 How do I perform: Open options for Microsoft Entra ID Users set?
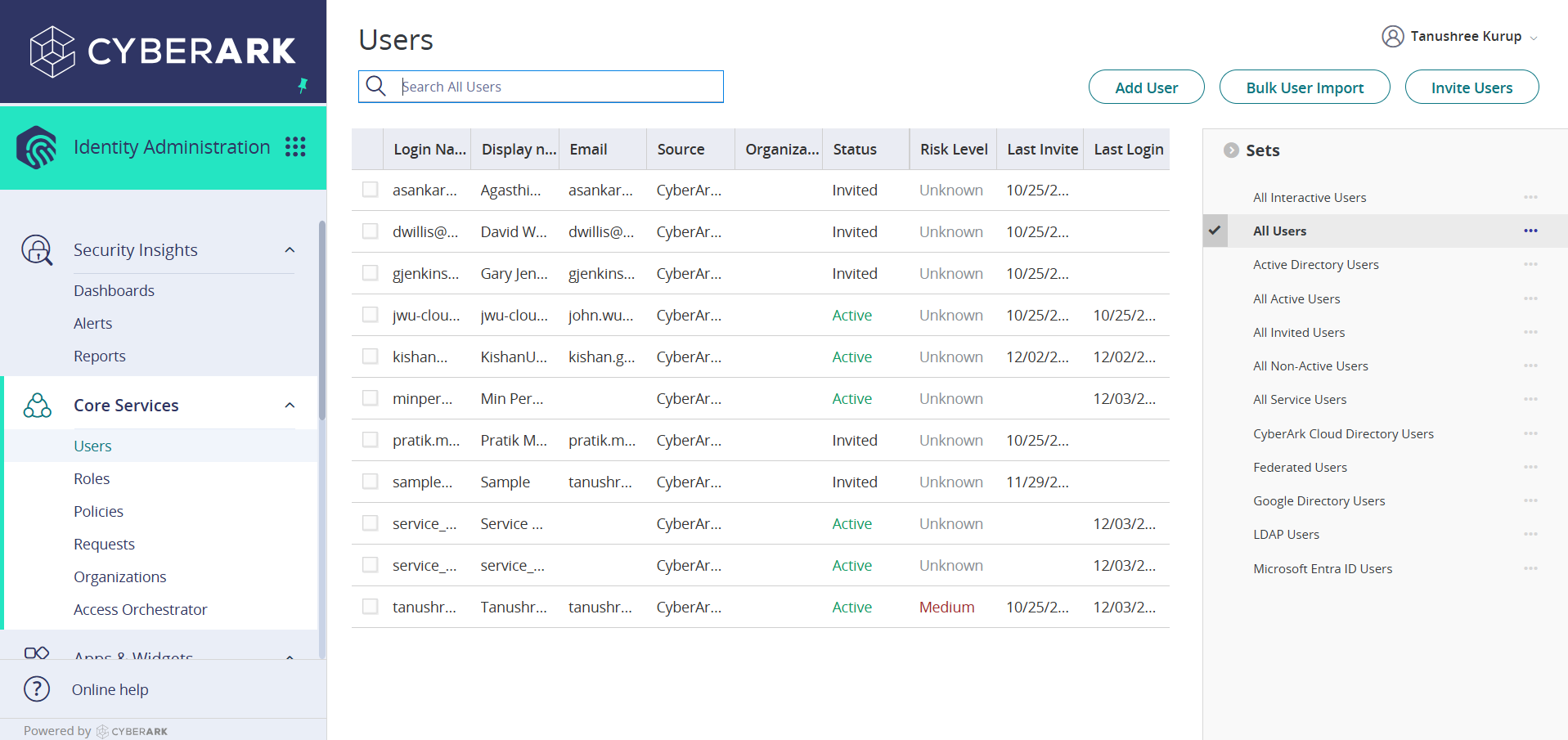[x=1530, y=568]
